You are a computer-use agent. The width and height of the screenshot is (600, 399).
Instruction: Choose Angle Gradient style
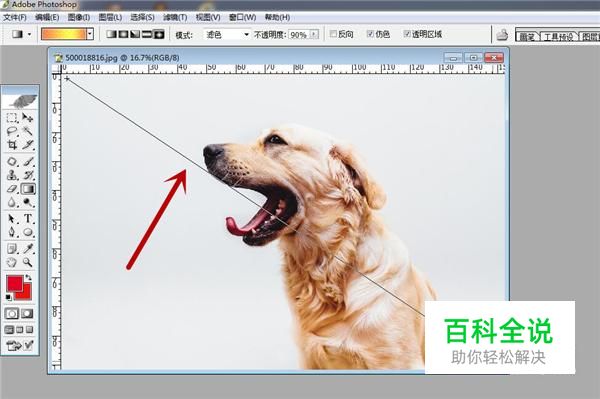[135, 34]
